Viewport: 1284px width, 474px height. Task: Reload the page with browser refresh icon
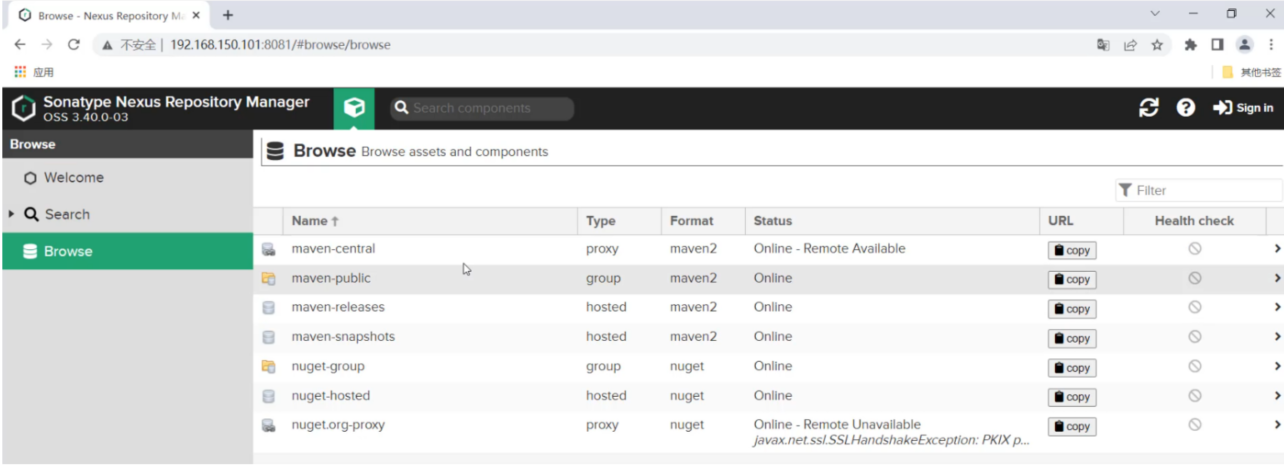click(73, 45)
